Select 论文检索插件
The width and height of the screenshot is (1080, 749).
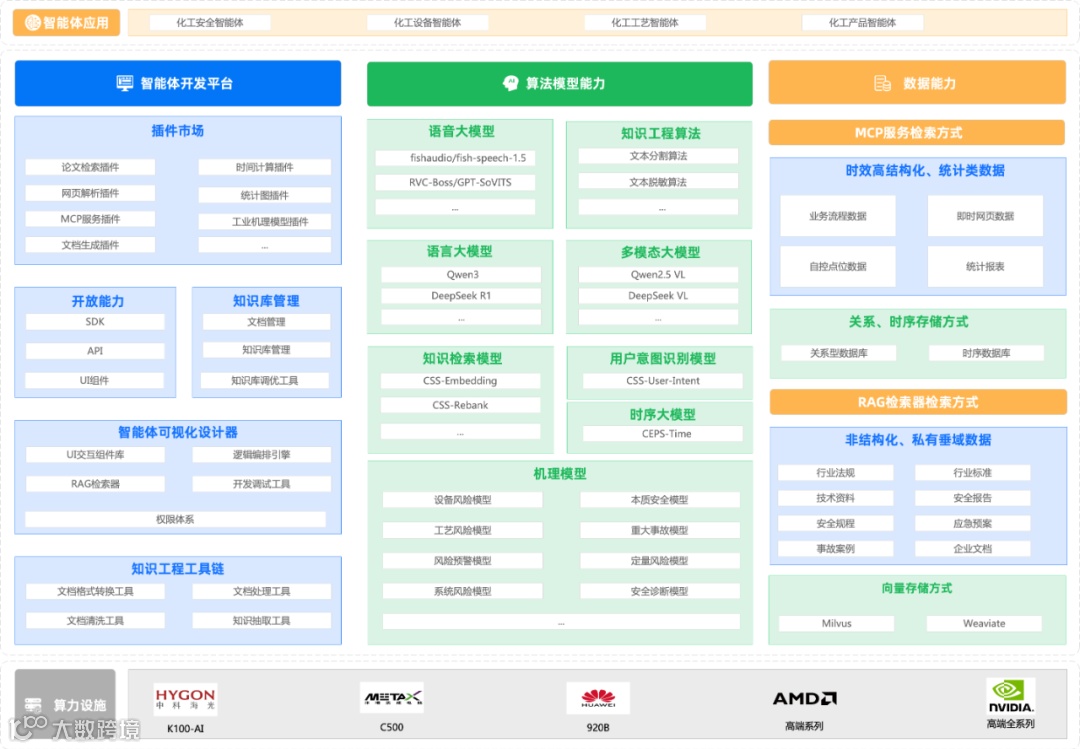coord(90,167)
